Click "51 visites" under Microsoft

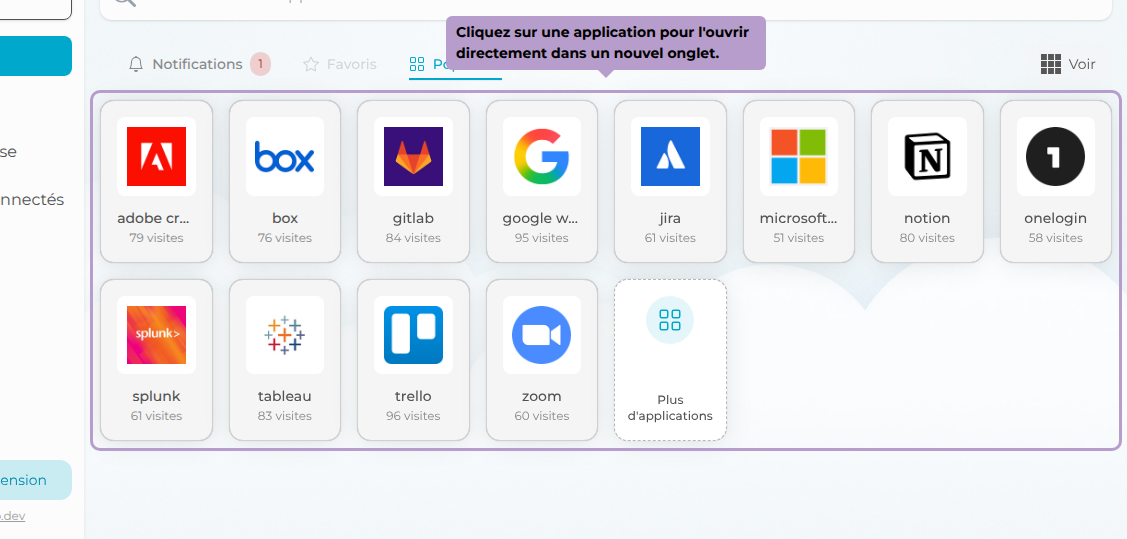[799, 238]
